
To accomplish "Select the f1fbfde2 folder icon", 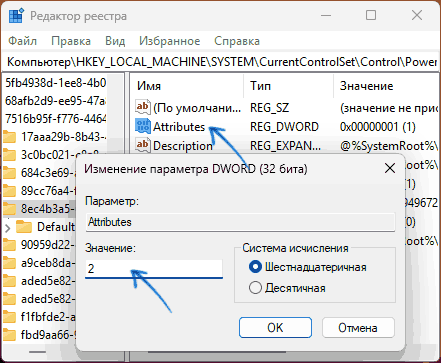I will click(x=10, y=317).
